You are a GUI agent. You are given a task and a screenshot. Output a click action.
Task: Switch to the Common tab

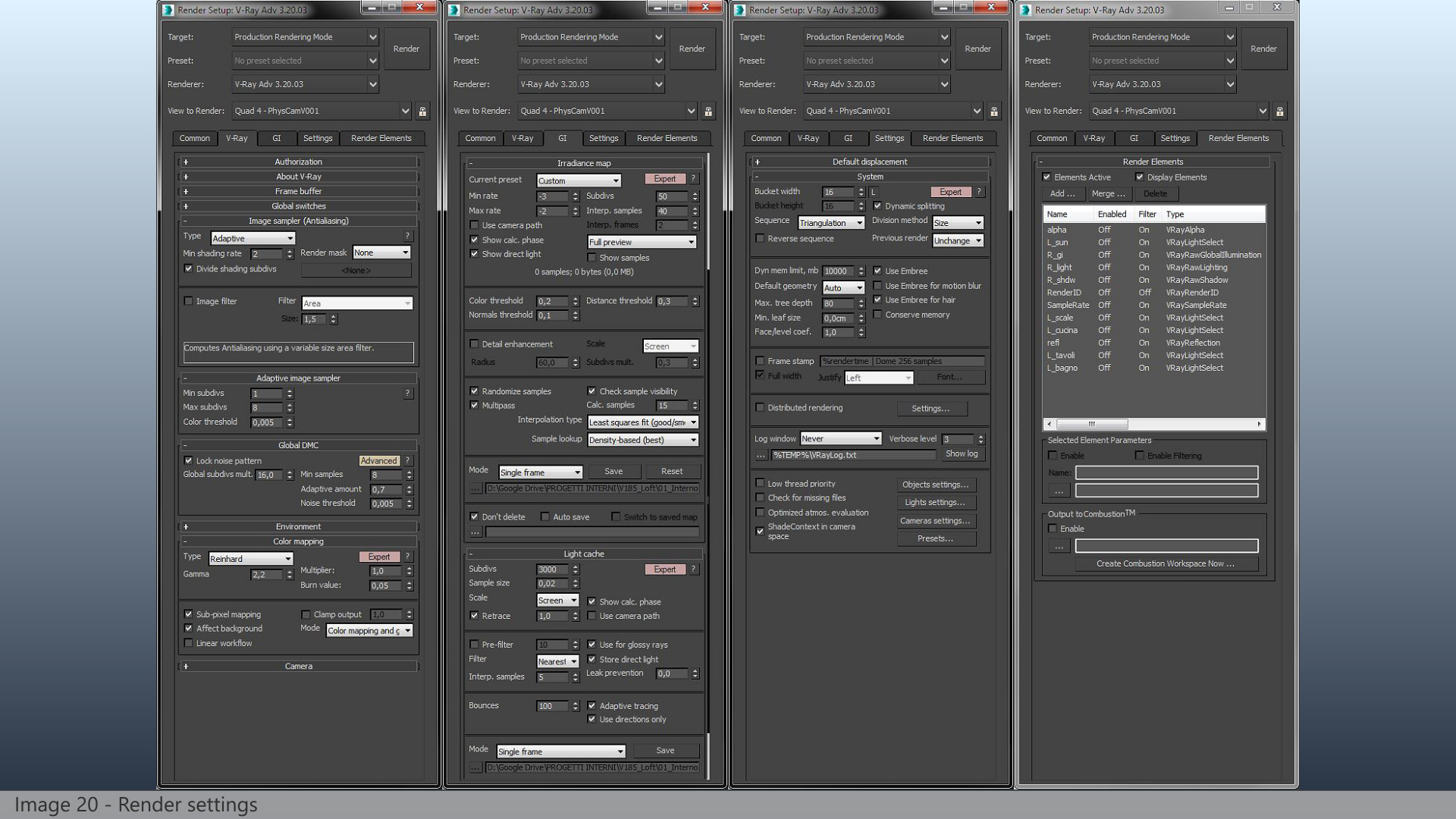pos(194,138)
